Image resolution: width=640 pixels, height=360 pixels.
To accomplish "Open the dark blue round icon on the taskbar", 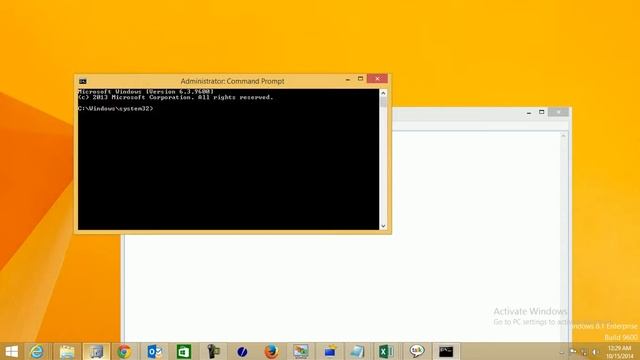I will [242, 351].
